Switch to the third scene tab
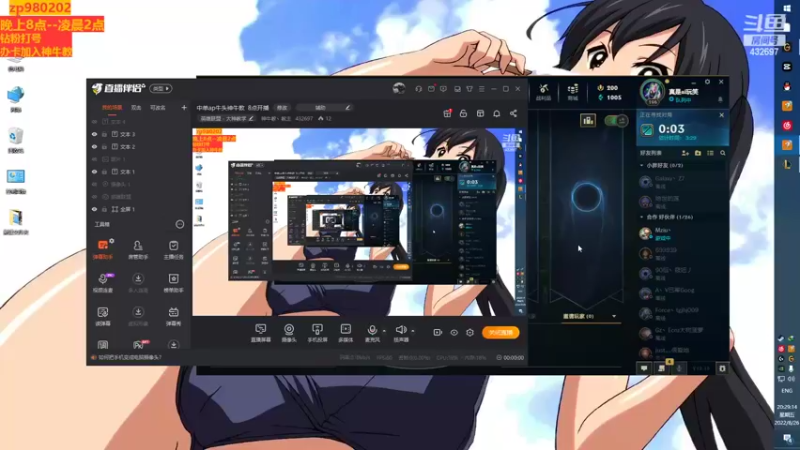This screenshot has width=800, height=450. coord(158,108)
